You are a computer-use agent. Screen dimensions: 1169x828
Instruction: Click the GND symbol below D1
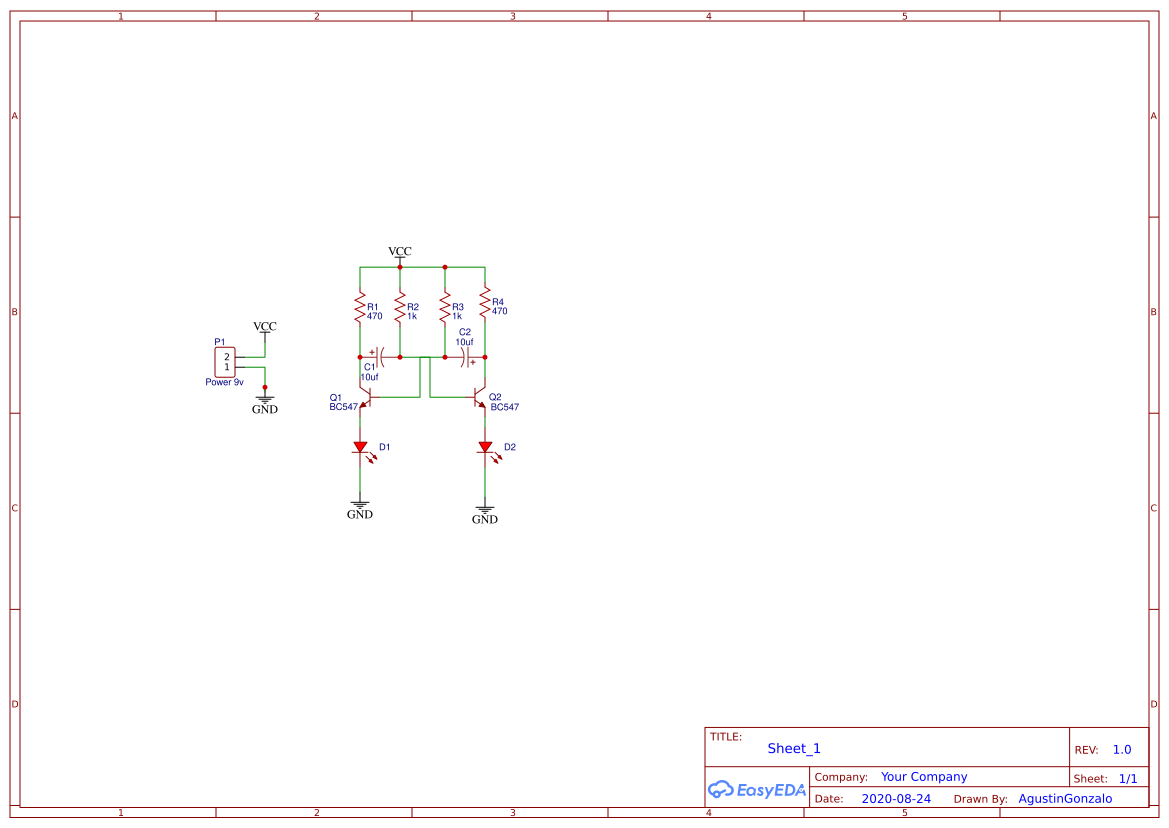359,505
